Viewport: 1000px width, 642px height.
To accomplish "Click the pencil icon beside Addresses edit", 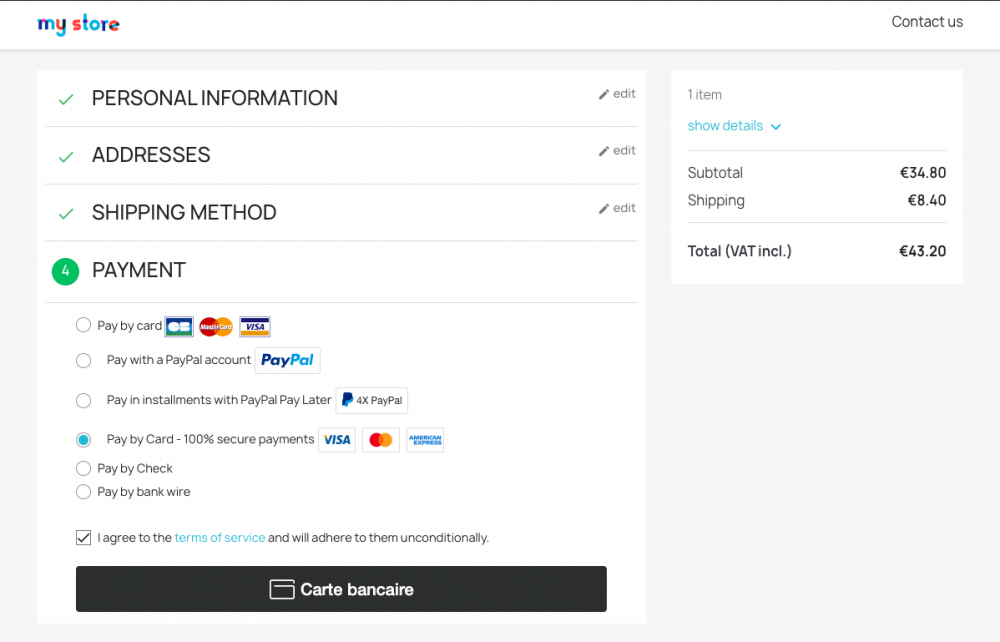I will 604,151.
